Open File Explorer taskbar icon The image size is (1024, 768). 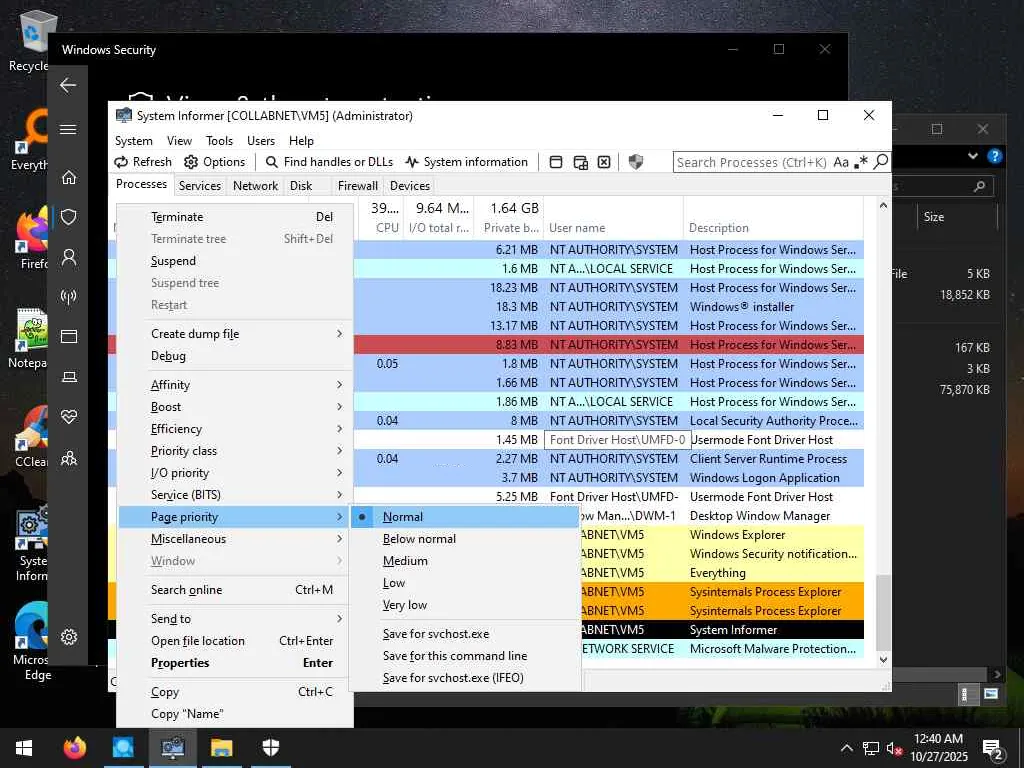[x=221, y=748]
